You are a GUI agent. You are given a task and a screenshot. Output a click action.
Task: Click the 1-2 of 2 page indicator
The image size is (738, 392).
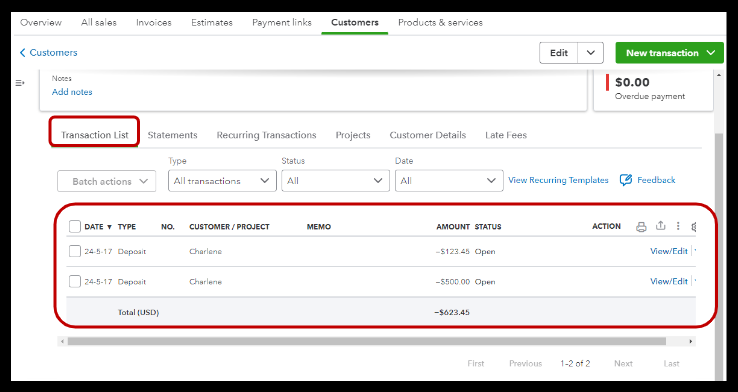point(575,363)
